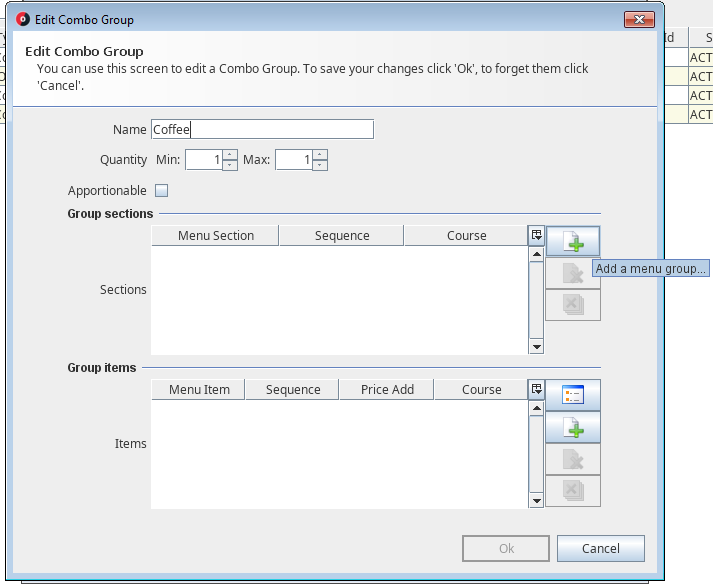Click the item picker icon in Group items

click(x=573, y=395)
